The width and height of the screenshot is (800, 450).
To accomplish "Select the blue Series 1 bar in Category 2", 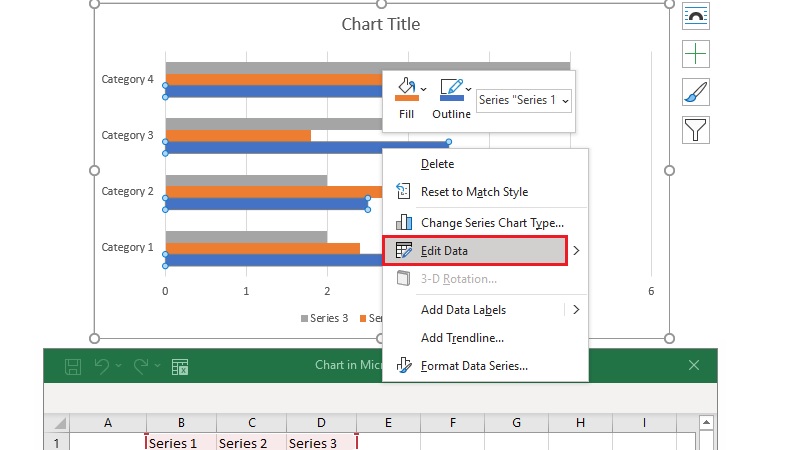I will tap(267, 204).
